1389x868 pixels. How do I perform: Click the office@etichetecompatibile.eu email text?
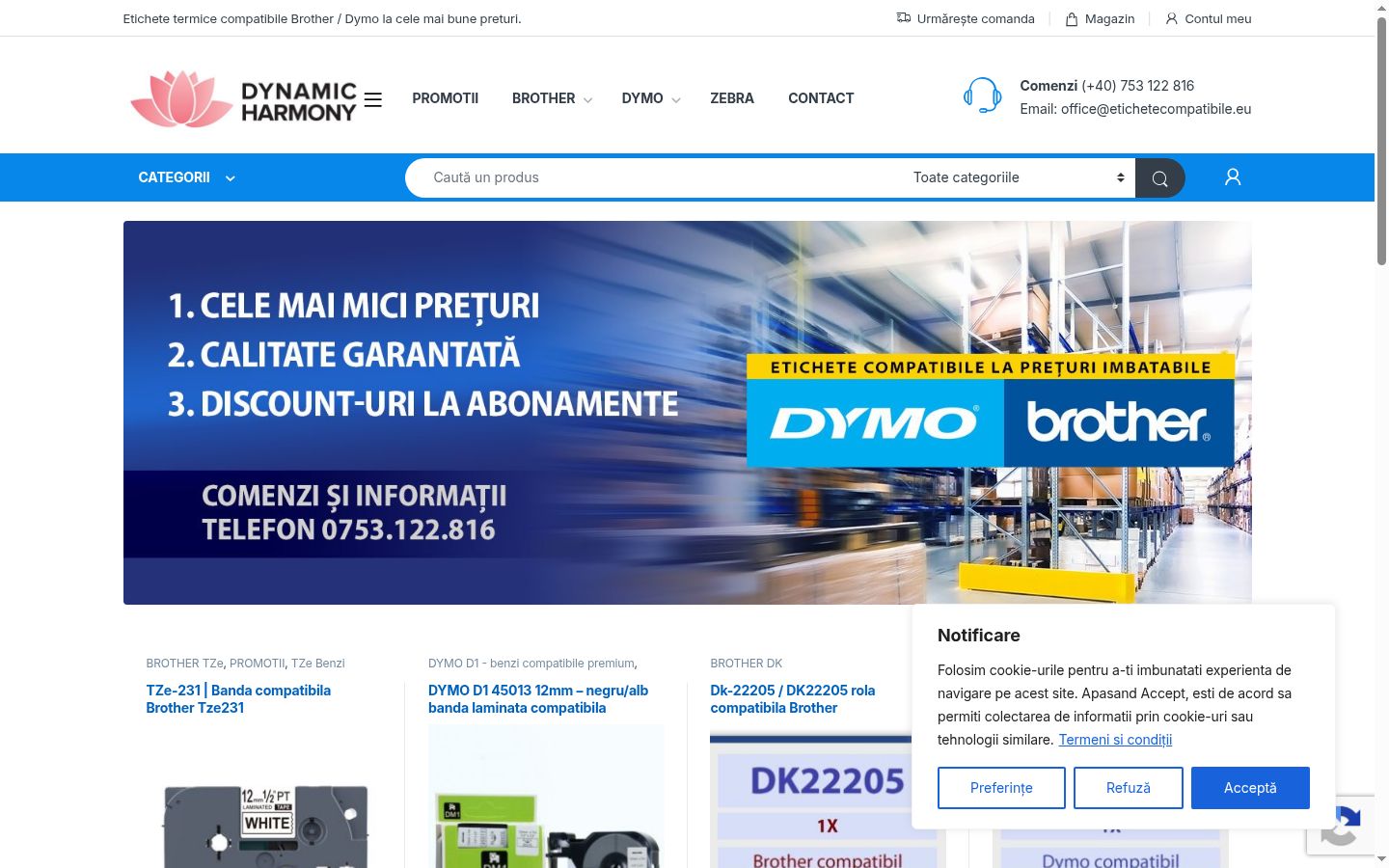1156,109
